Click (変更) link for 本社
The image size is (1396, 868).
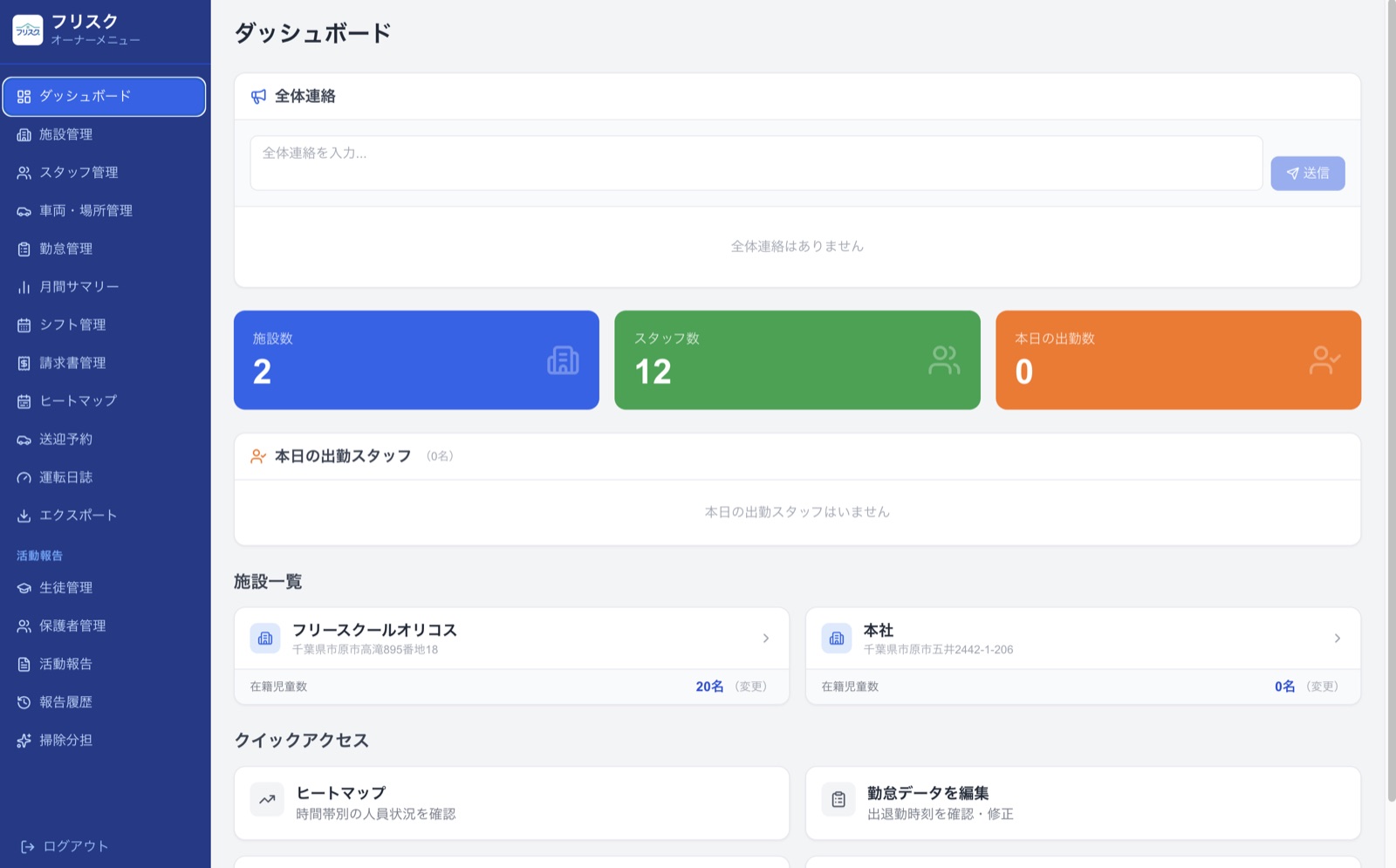[x=1322, y=687]
